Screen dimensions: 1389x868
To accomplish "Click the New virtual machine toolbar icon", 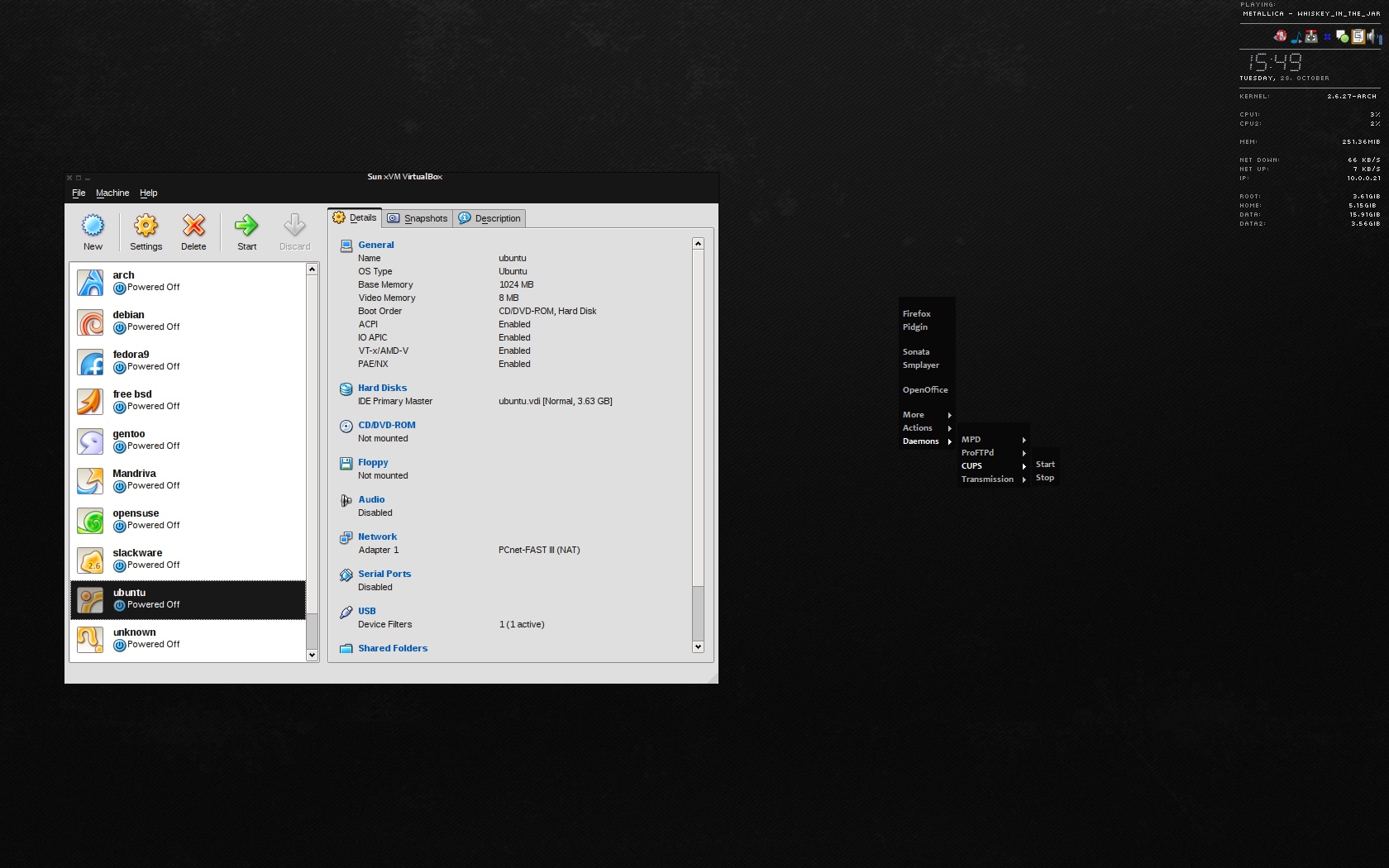I will (x=93, y=225).
